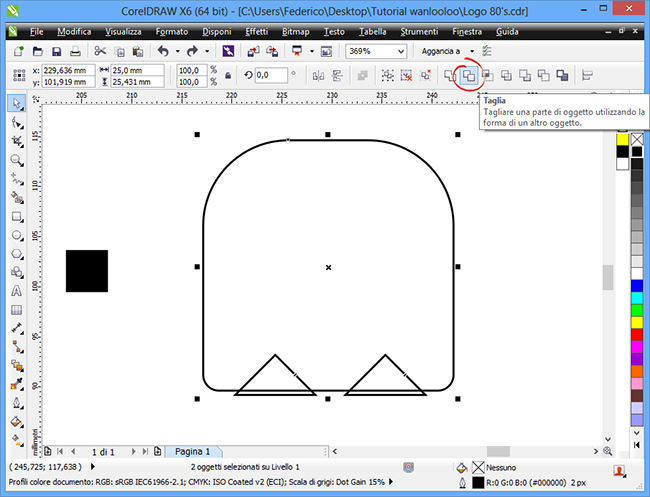Toggle mirror horizontally button

318,75
